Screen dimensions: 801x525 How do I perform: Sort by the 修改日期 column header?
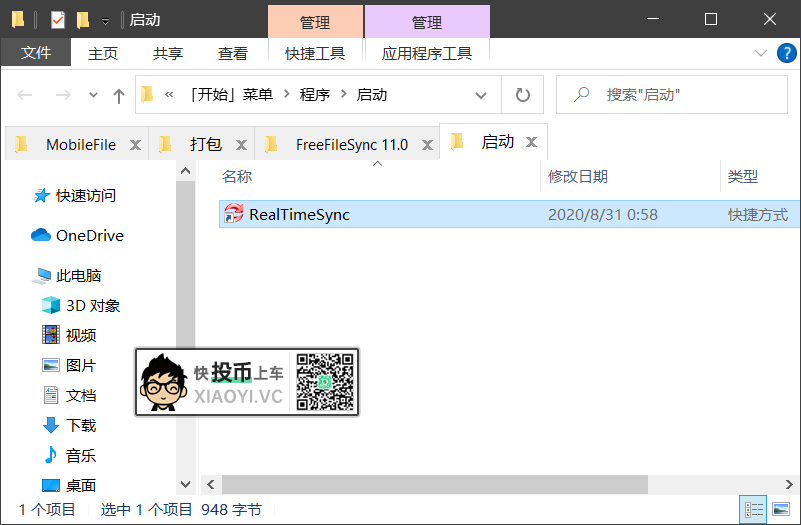pos(578,177)
